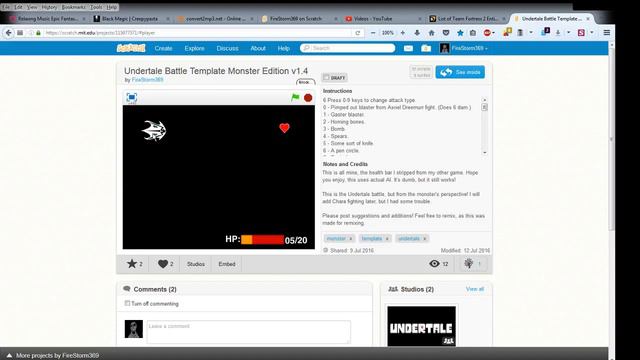Open the Scratch messages envelope icon
Viewport: 640px width, 360px height.
pos(408,48)
